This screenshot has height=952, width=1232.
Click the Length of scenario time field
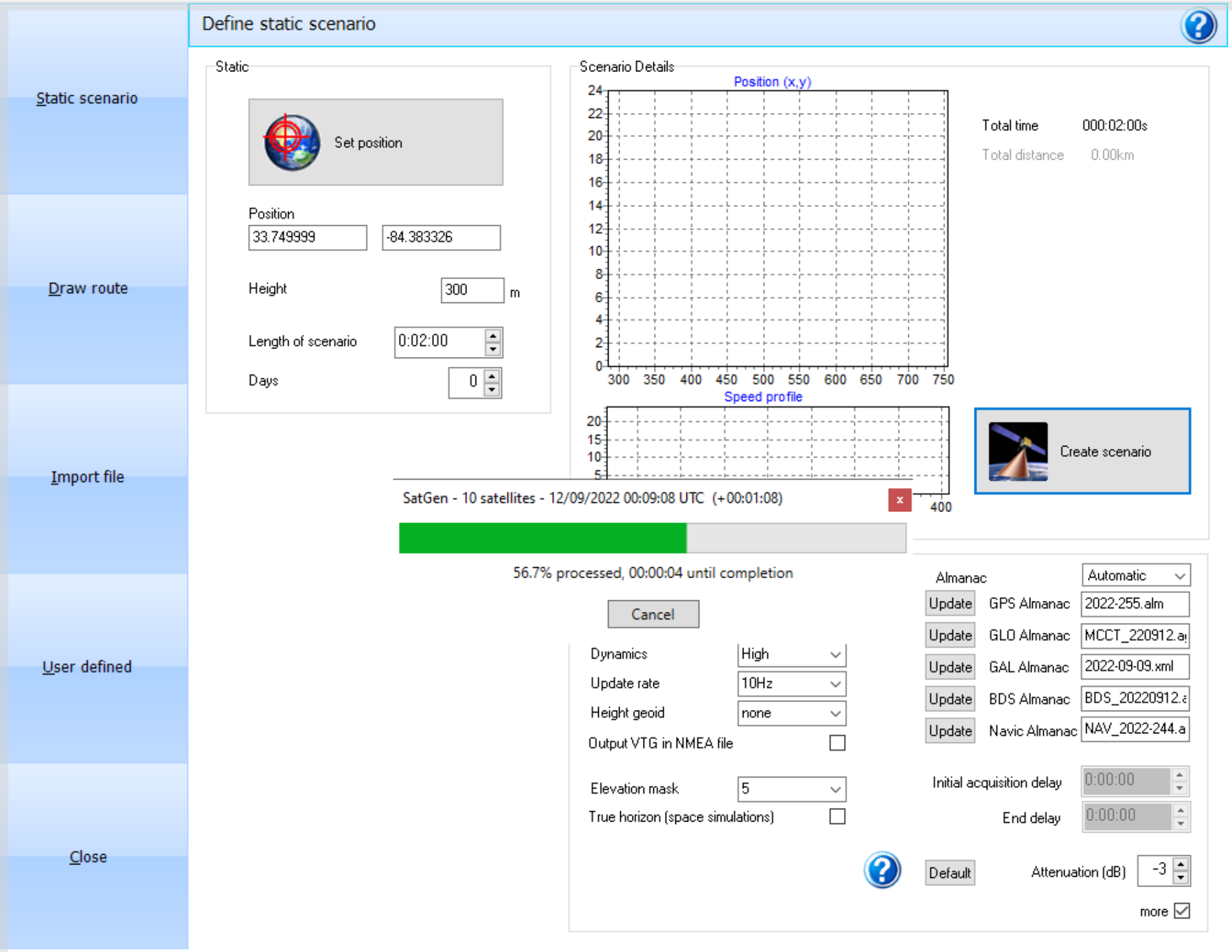tap(440, 342)
